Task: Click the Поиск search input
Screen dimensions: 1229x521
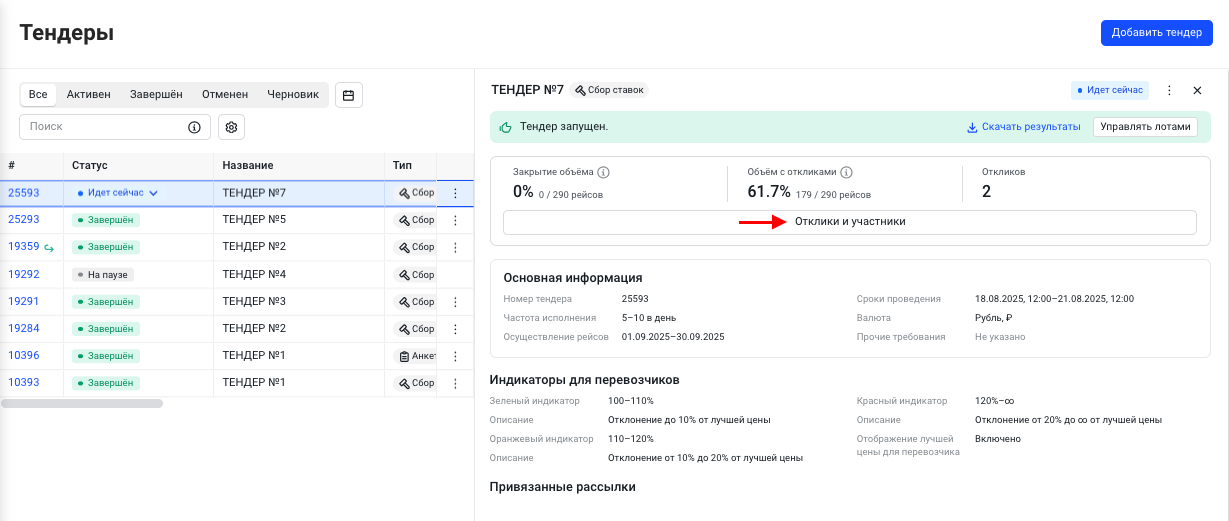Action: [x=101, y=127]
